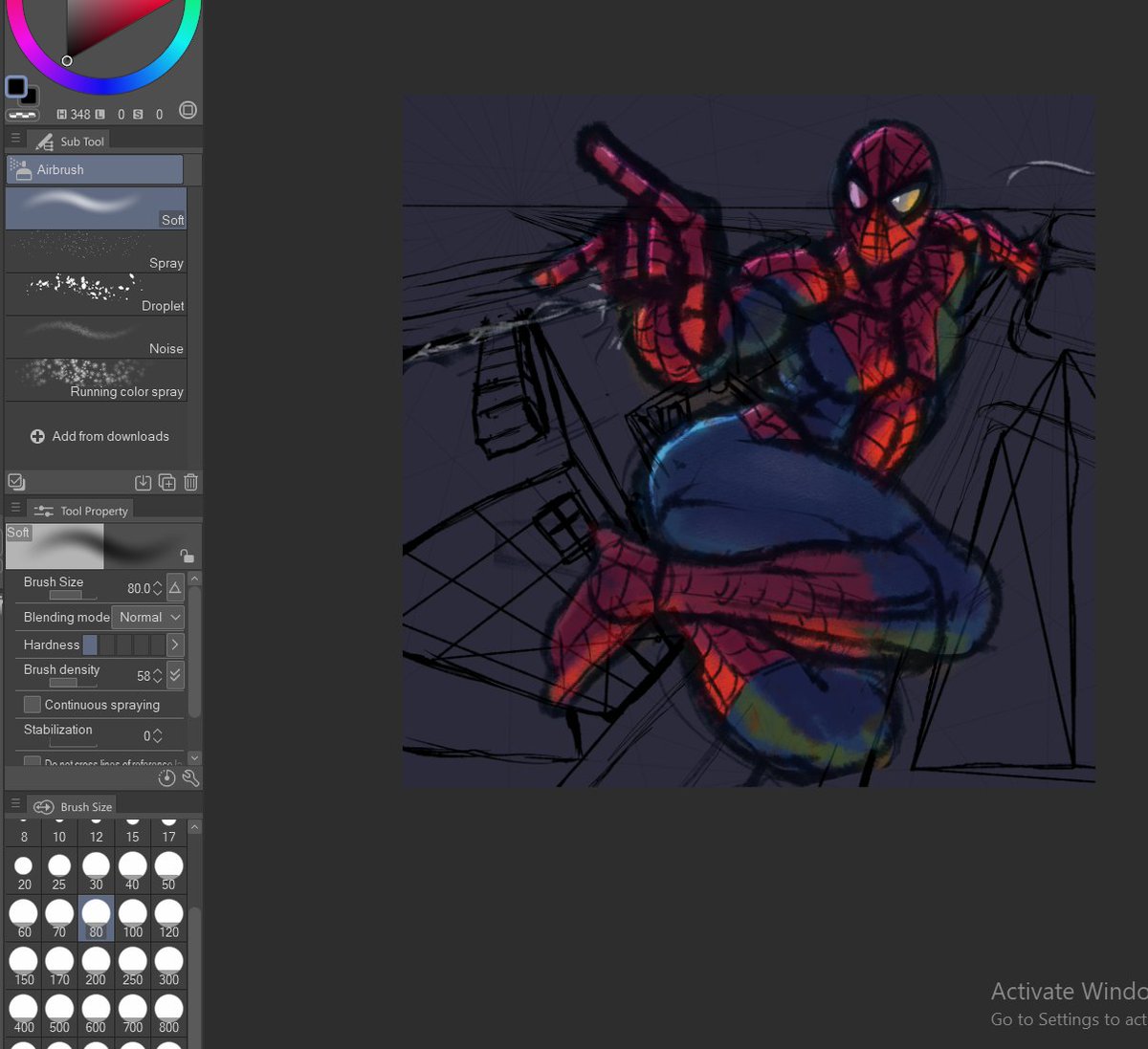This screenshot has height=1049, width=1148.
Task: Click the delete sub tool trash icon
Action: [190, 482]
